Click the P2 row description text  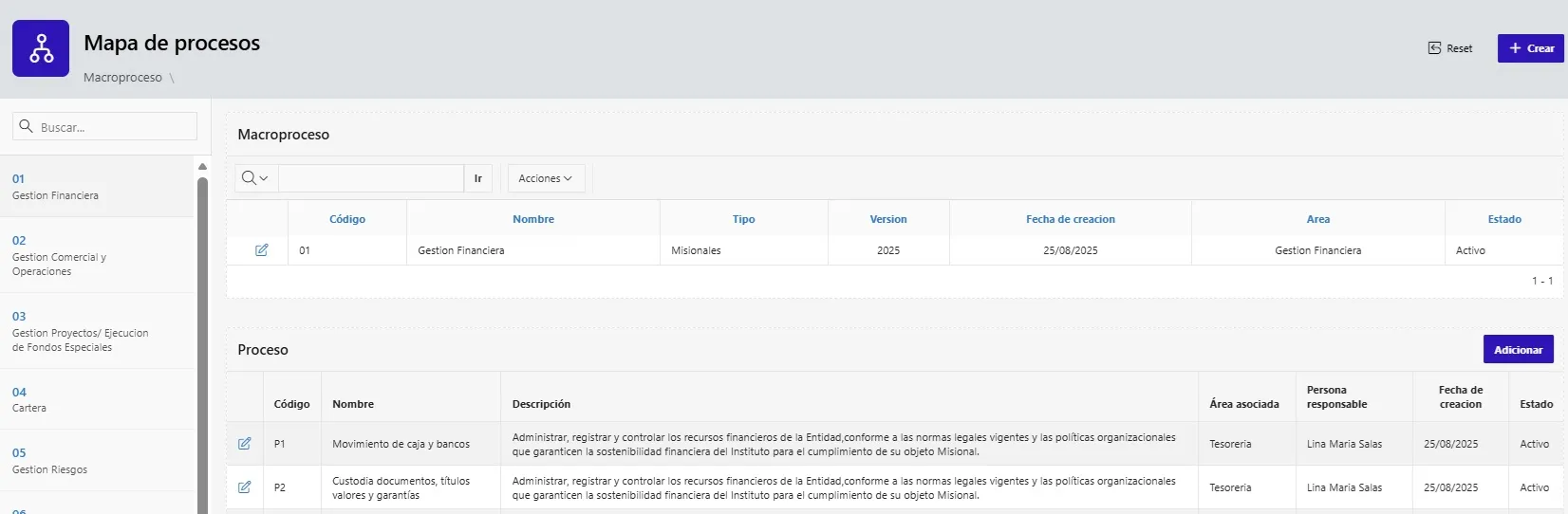844,487
